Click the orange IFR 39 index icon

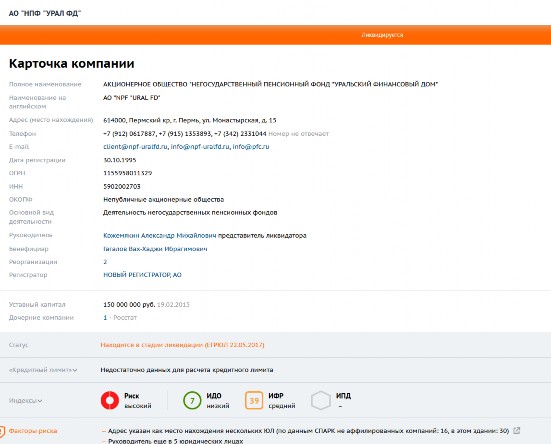click(x=254, y=400)
